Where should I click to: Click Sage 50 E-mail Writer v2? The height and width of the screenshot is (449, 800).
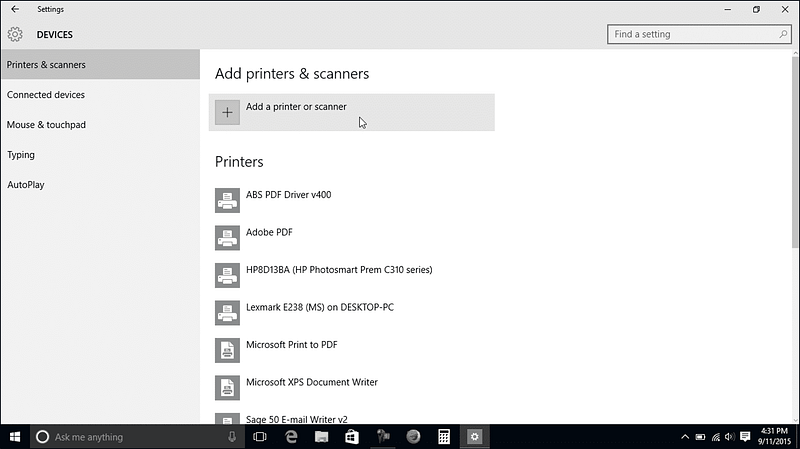pos(296,419)
